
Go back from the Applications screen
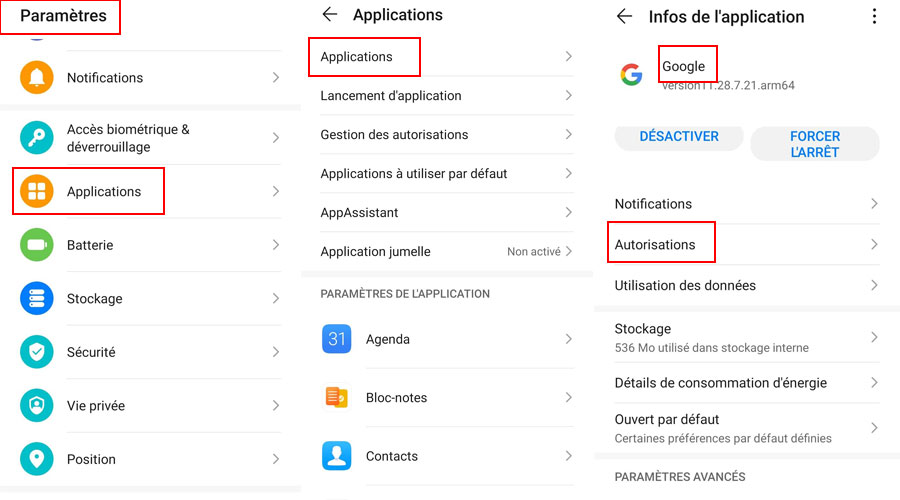tap(330, 15)
